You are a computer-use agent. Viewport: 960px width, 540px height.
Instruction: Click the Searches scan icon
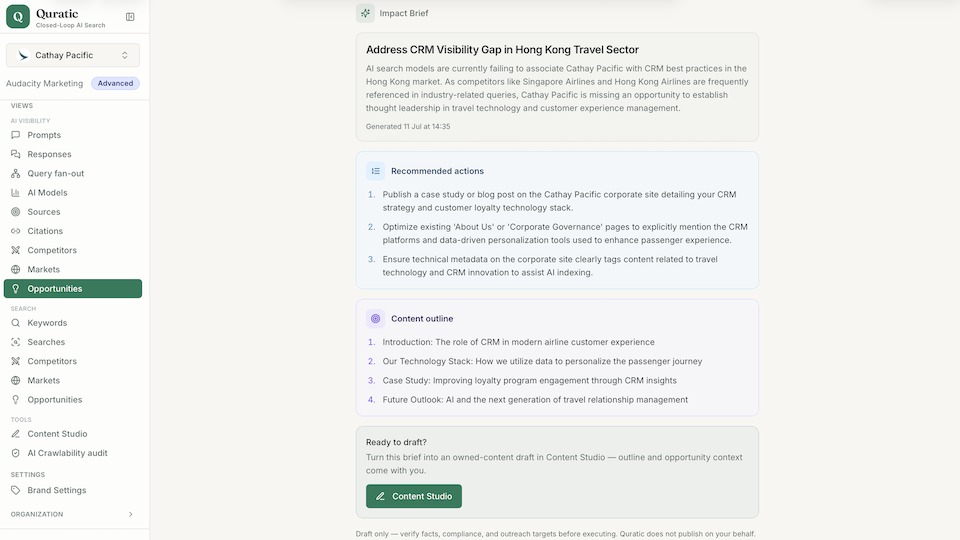(16, 342)
